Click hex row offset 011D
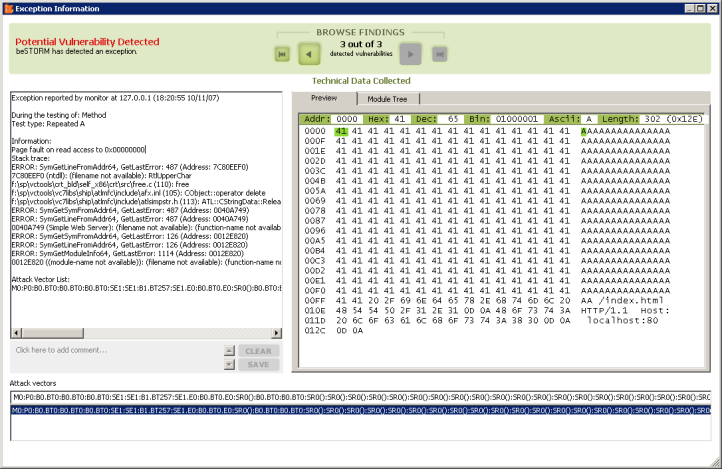The image size is (722, 469). coord(315,320)
